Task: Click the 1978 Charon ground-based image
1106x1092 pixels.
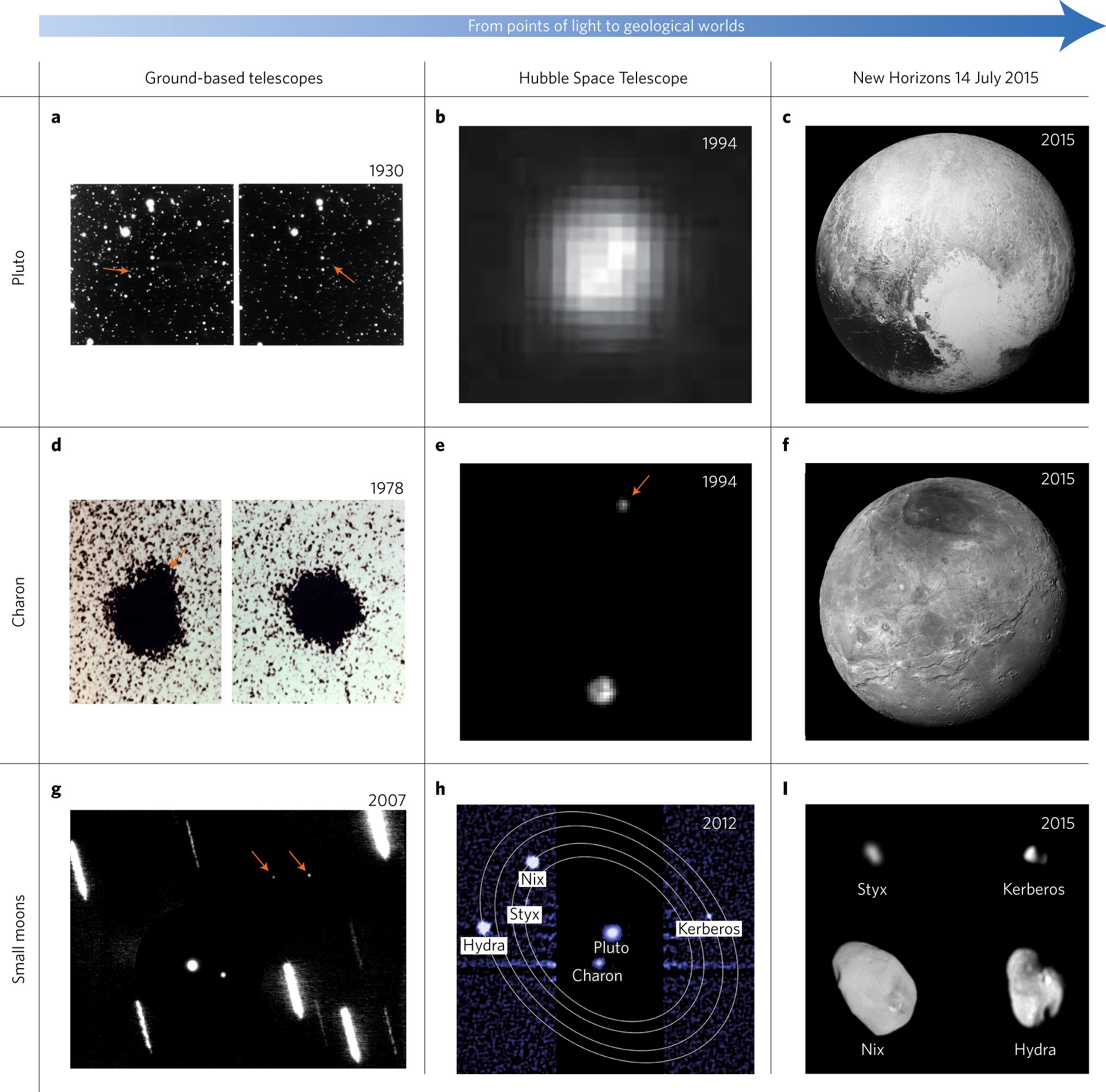Action: click(237, 601)
